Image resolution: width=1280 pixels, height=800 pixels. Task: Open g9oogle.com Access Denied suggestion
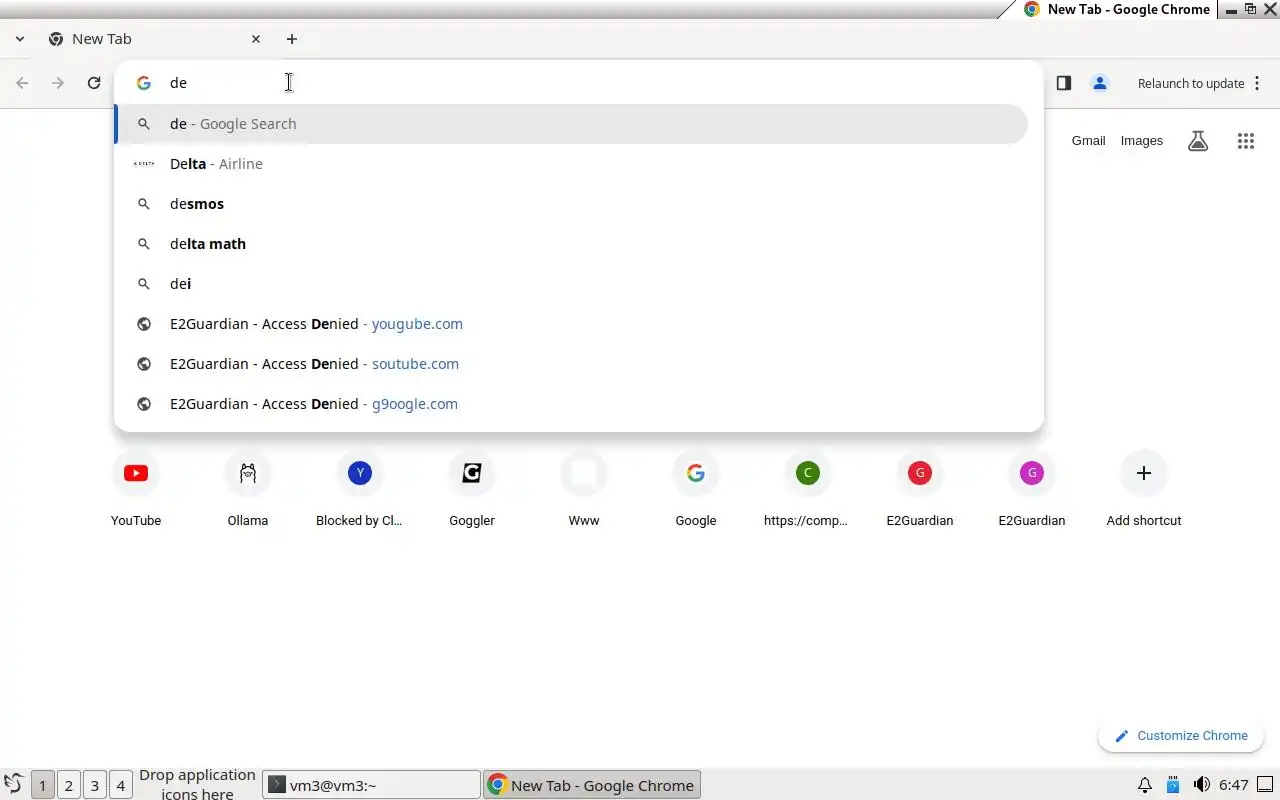tap(572, 404)
